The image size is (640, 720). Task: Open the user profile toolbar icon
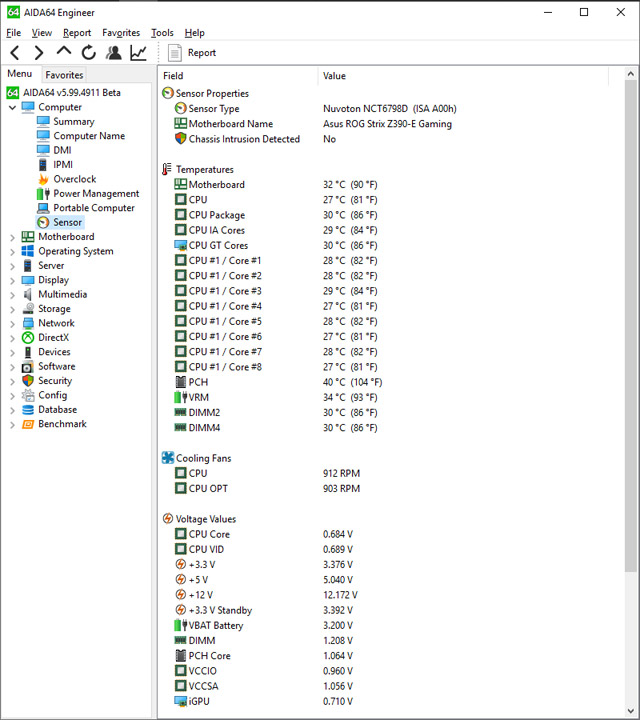113,53
